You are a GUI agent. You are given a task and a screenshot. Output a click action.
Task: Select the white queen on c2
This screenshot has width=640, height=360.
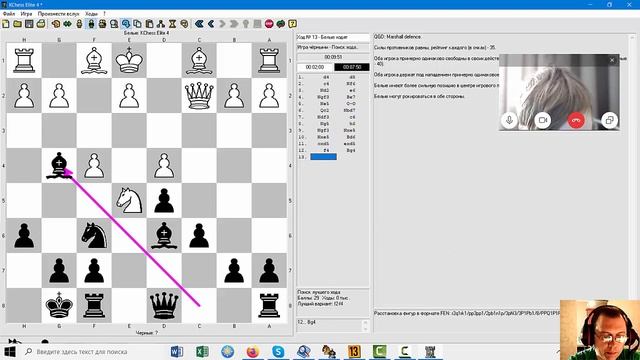199,96
